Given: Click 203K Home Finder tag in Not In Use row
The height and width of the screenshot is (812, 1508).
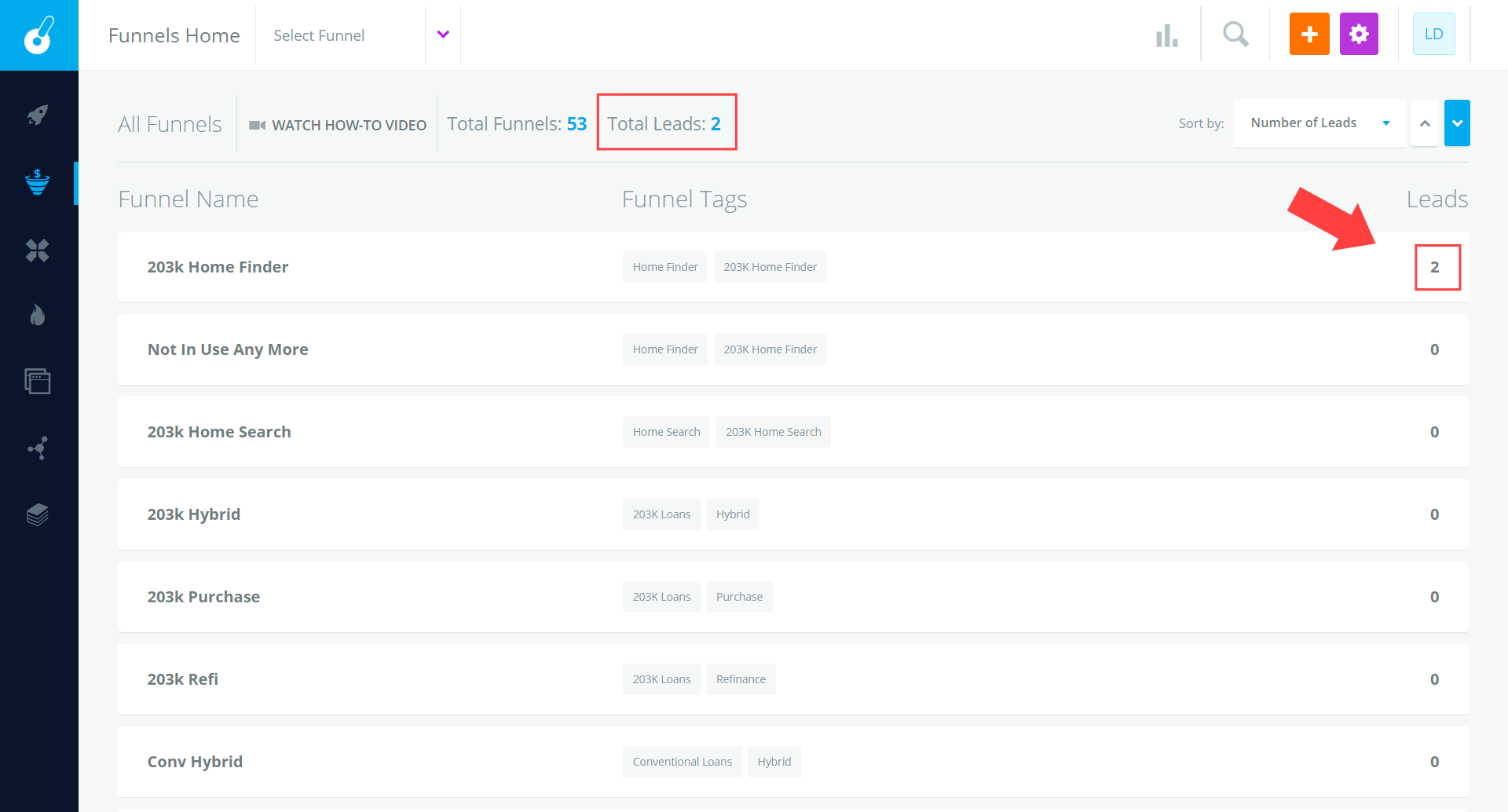Looking at the screenshot, I should click(x=770, y=349).
